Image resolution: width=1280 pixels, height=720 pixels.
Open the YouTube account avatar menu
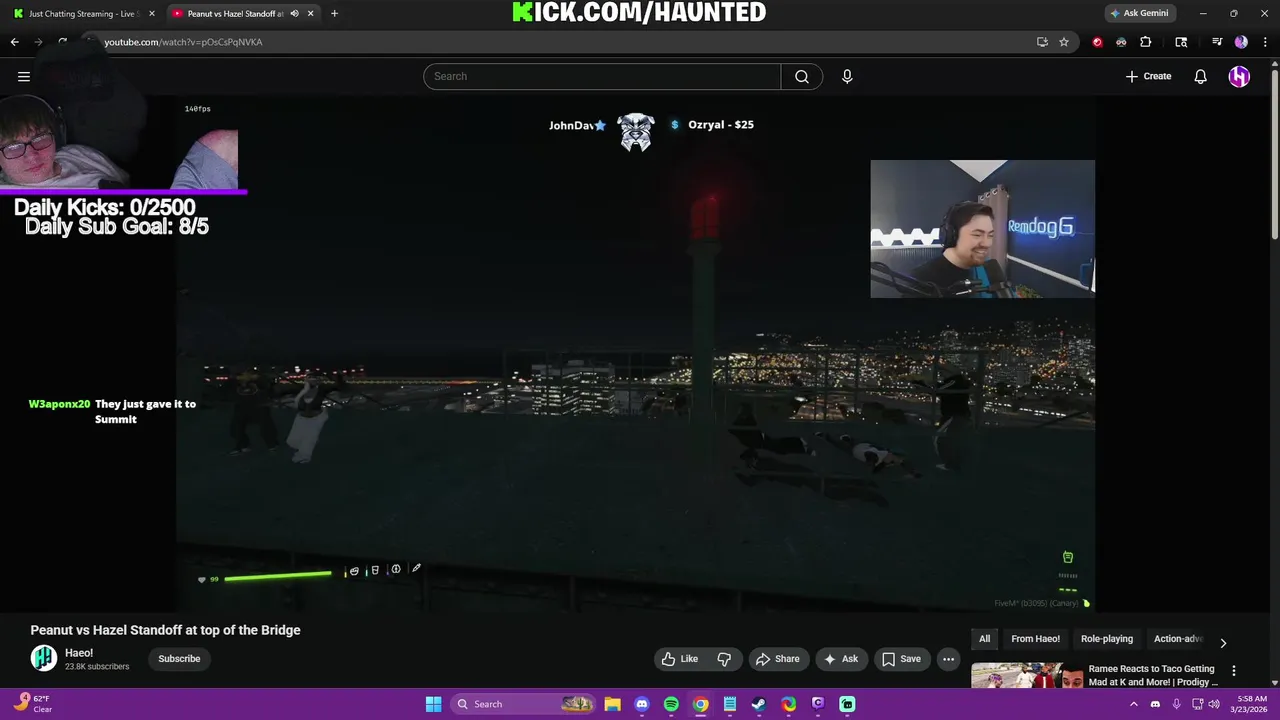click(x=1239, y=76)
